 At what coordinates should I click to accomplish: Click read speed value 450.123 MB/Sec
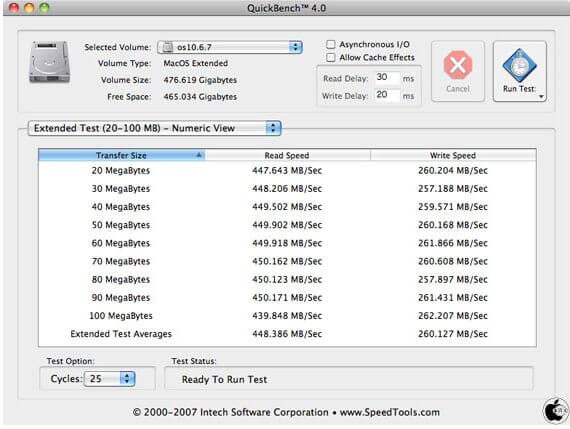point(287,280)
